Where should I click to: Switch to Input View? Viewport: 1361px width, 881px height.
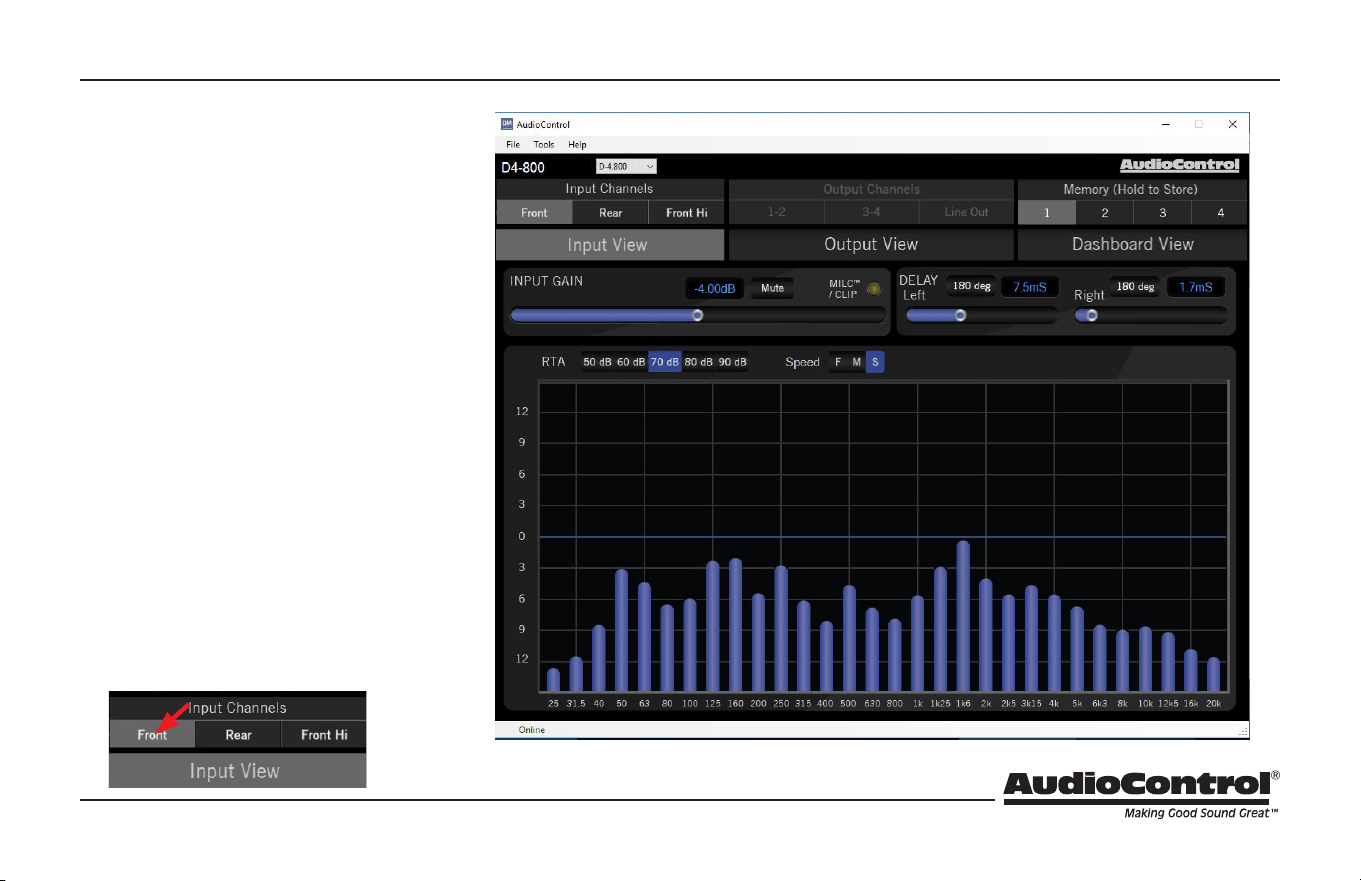coord(610,245)
